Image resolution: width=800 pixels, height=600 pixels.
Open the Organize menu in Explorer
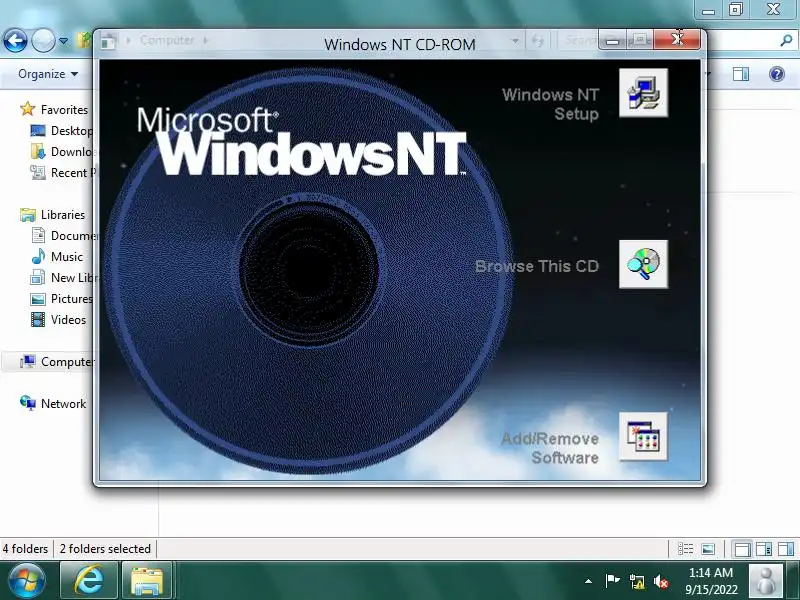tap(48, 74)
